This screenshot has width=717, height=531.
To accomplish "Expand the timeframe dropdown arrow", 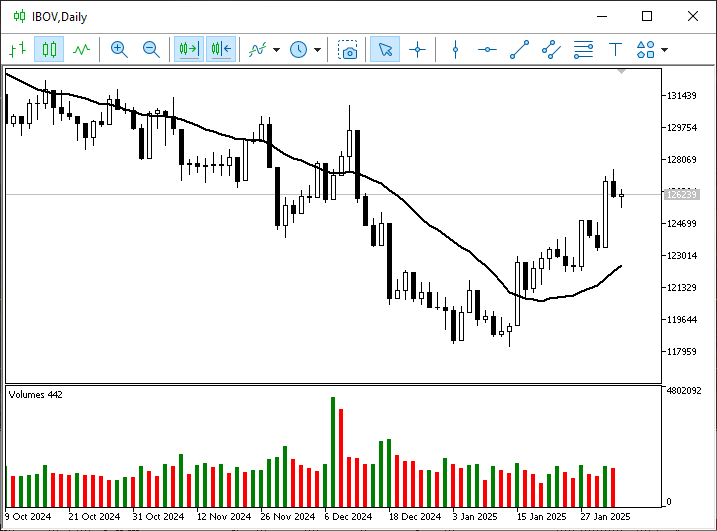I will click(317, 50).
